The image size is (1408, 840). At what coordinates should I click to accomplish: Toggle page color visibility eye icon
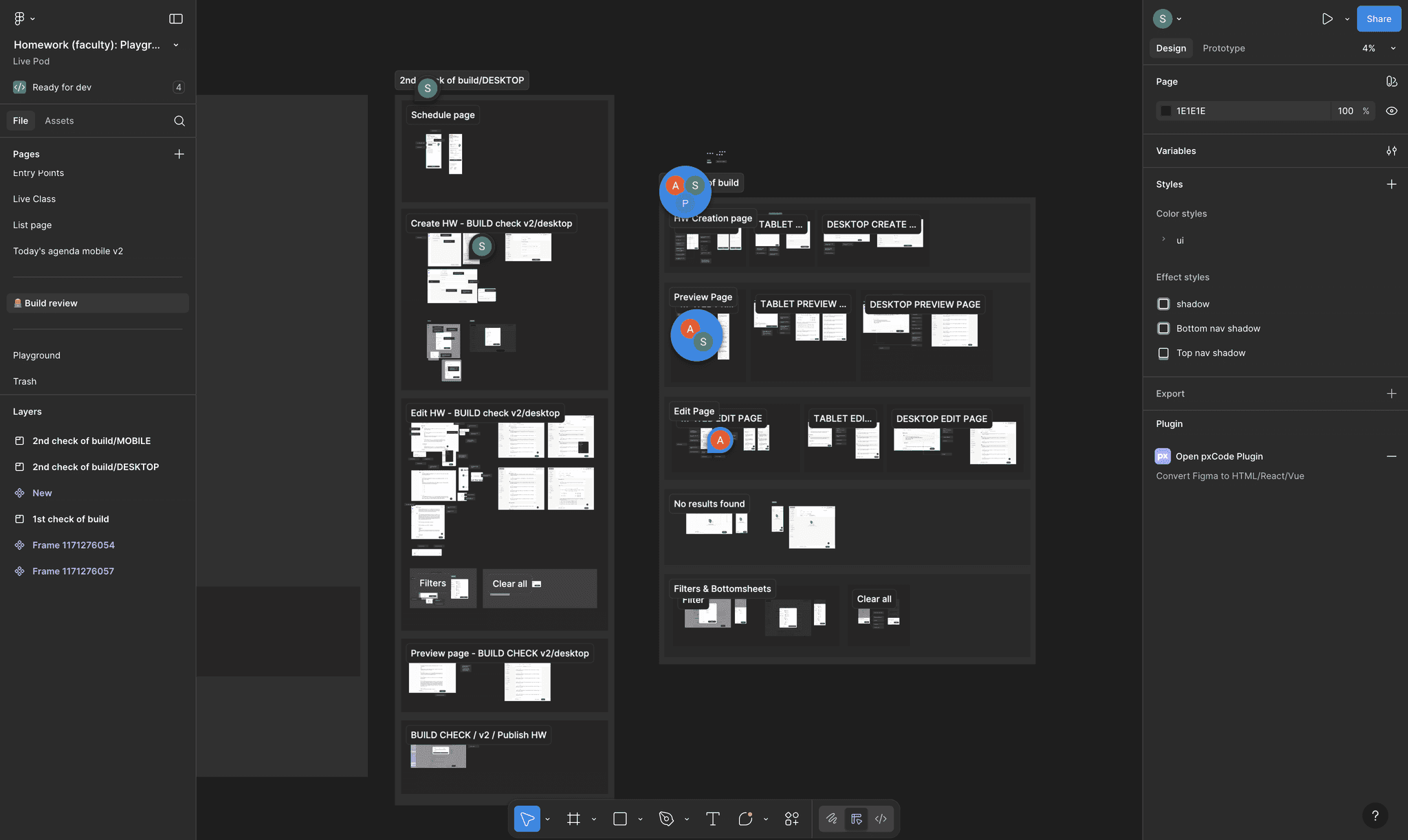(1391, 111)
